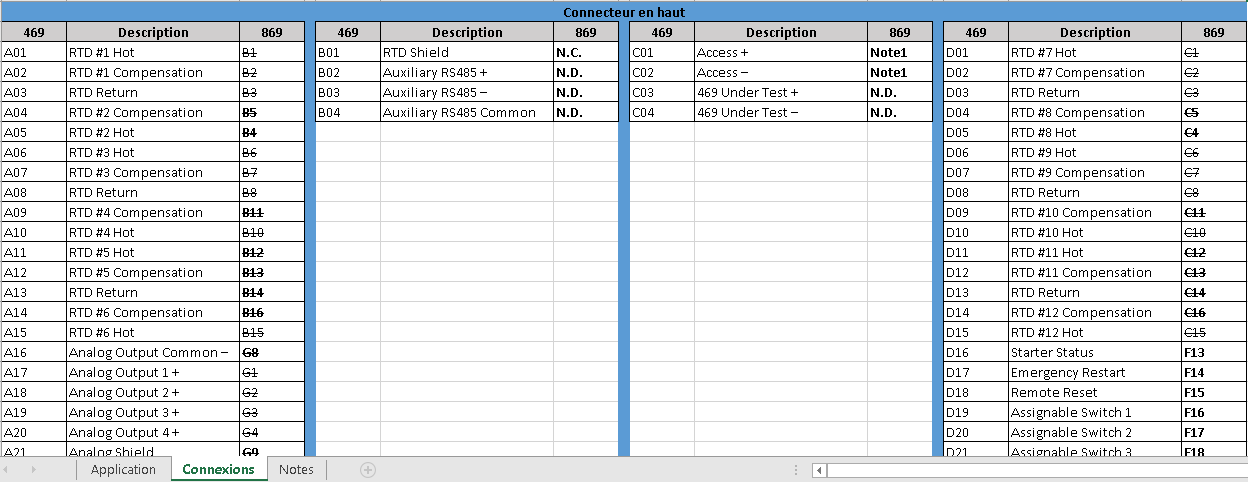Click the tab bar resize handle dots
This screenshot has height=482, width=1248.
[x=796, y=470]
